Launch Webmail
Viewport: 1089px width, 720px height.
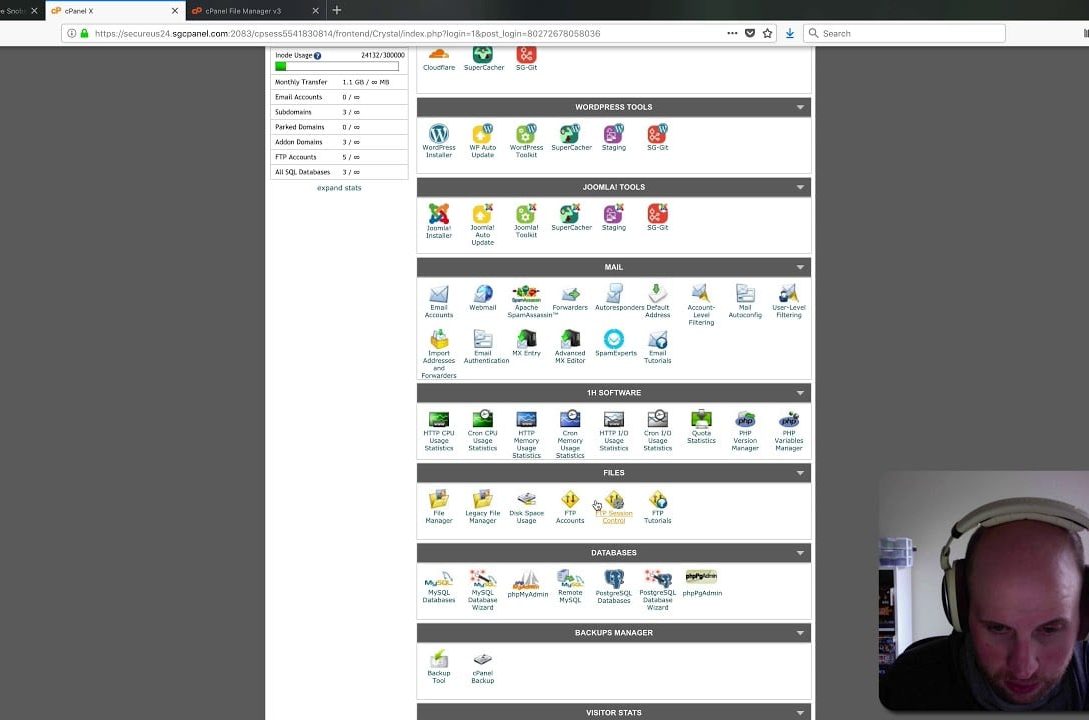coord(483,298)
